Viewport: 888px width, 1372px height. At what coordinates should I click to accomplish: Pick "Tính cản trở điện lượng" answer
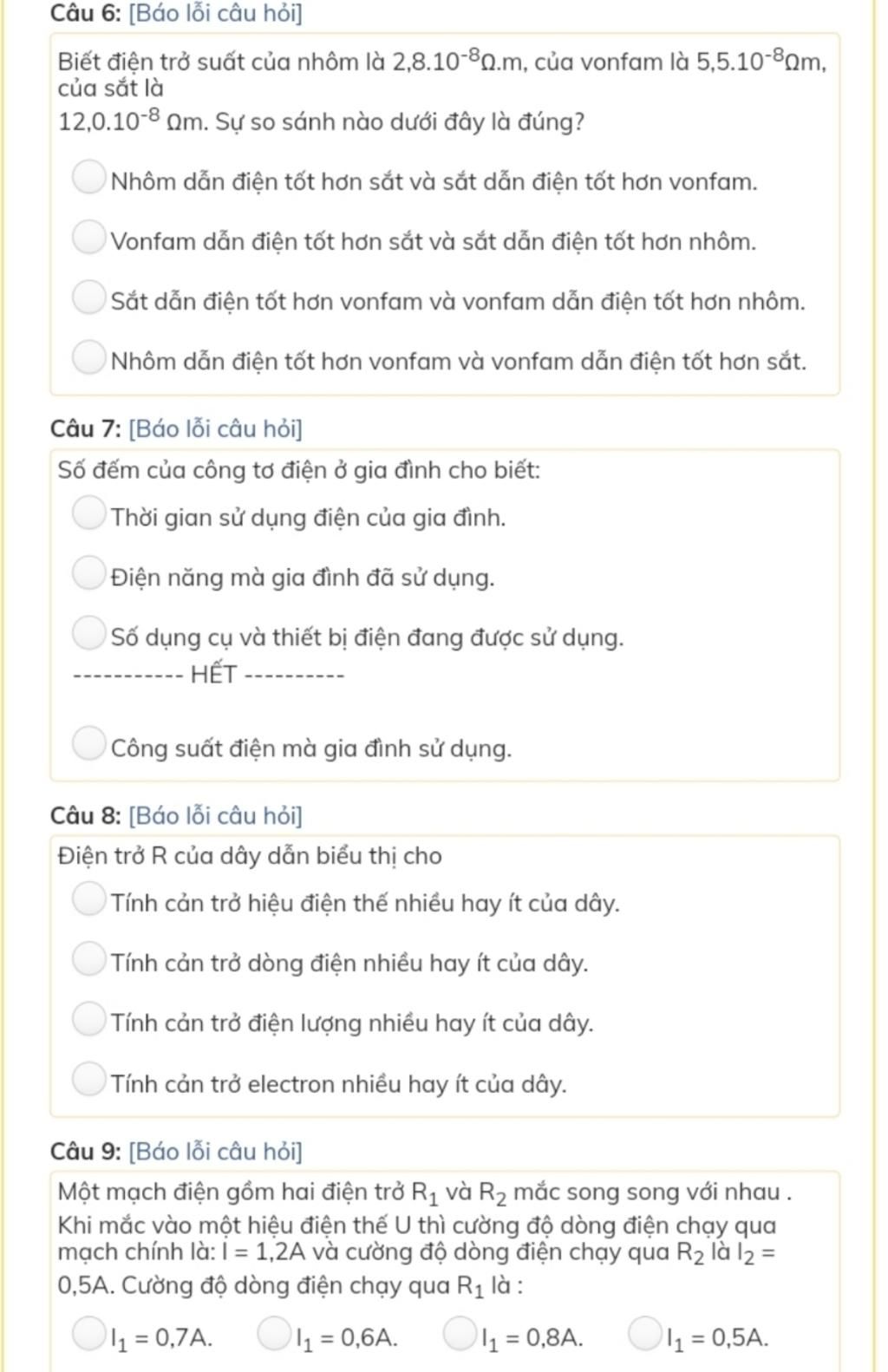88,1019
